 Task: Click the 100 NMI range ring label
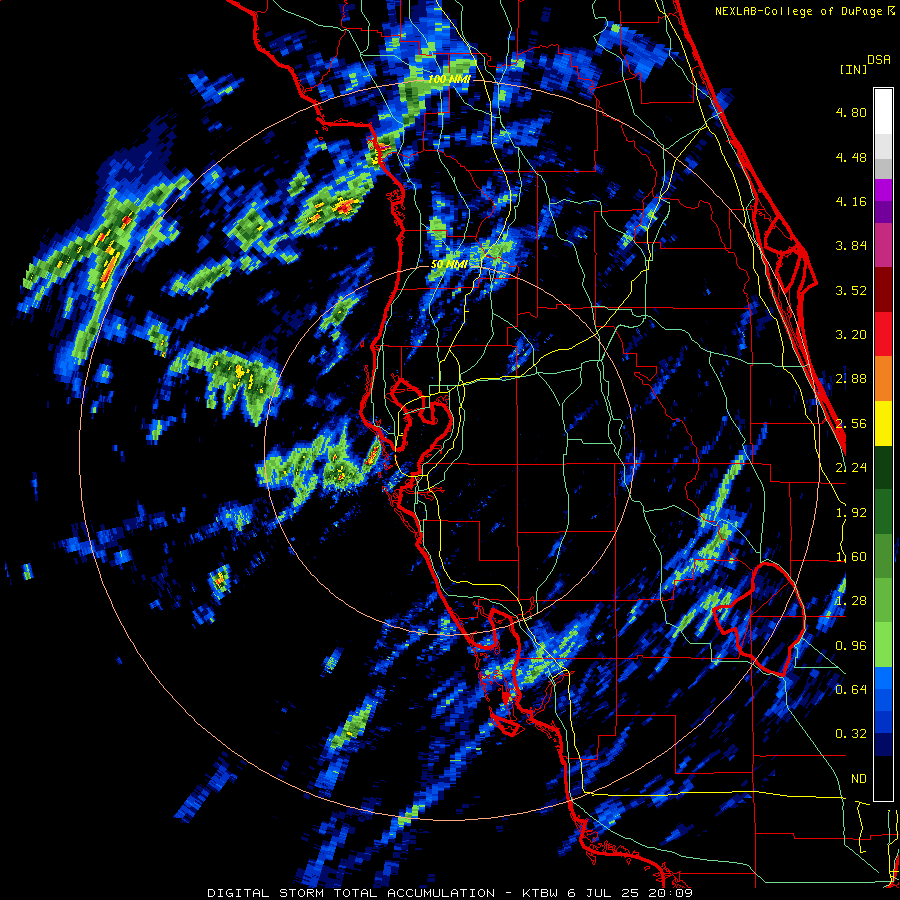tap(449, 79)
